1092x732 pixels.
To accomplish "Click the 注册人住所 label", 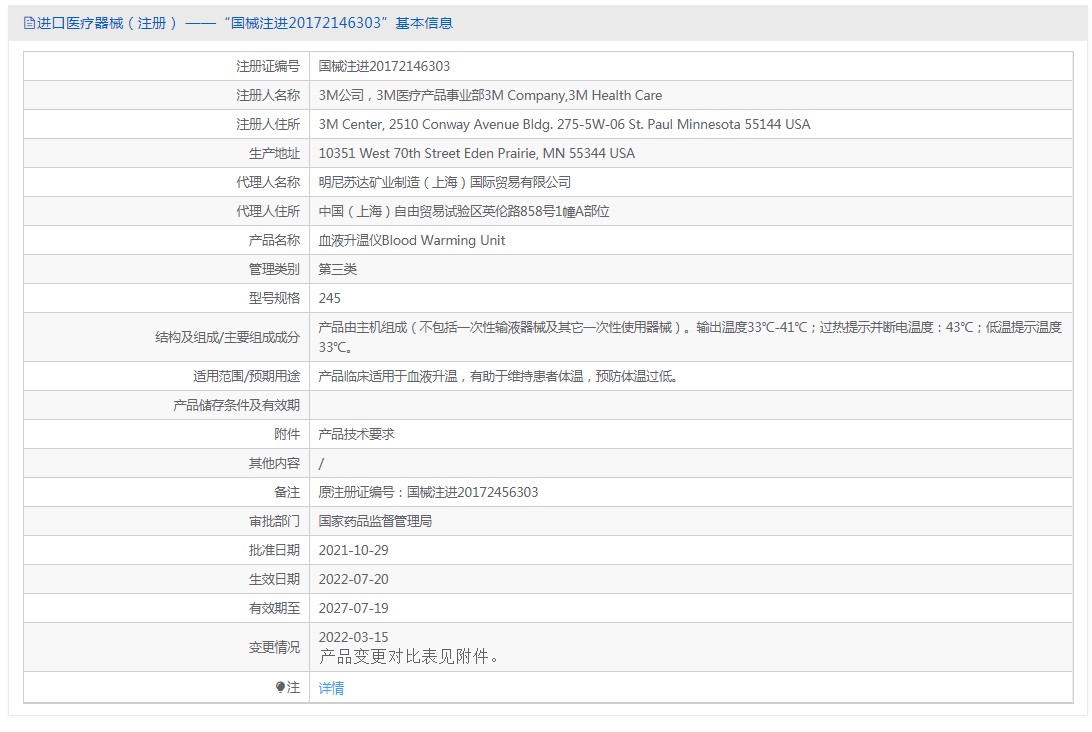I will coord(267,124).
